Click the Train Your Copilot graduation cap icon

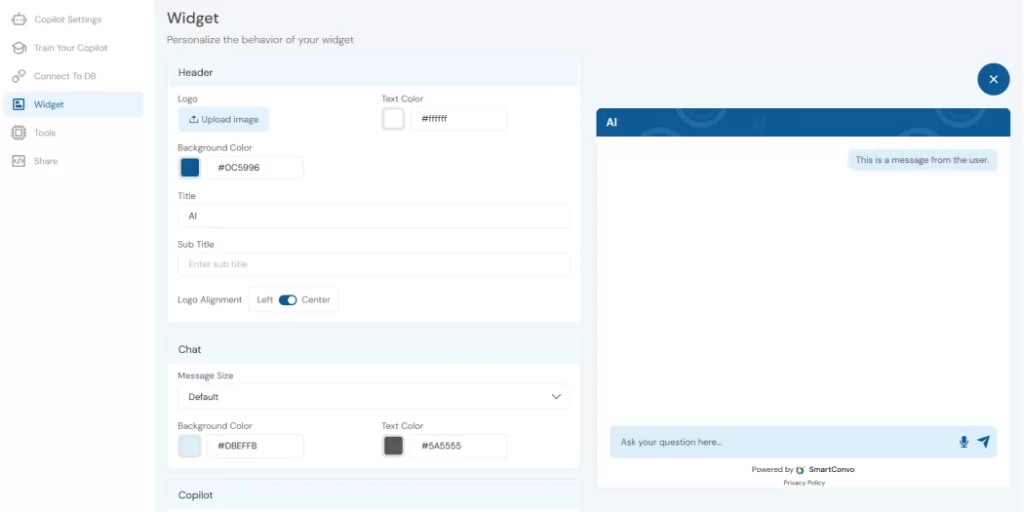(x=19, y=48)
